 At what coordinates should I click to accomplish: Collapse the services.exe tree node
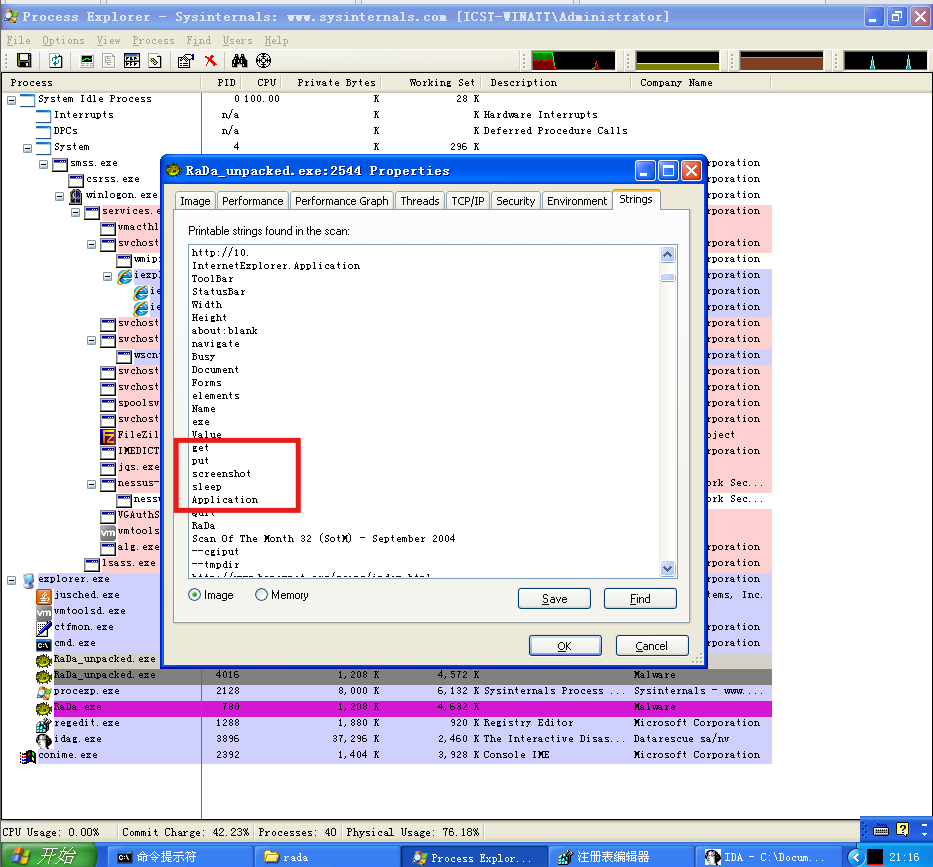tap(76, 212)
